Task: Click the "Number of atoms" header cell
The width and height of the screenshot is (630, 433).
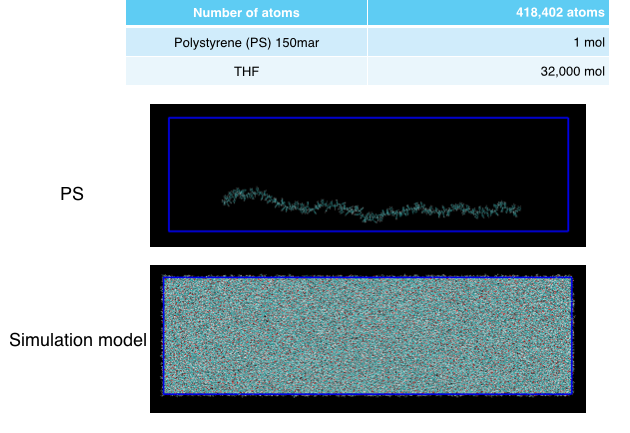Action: pos(246,13)
